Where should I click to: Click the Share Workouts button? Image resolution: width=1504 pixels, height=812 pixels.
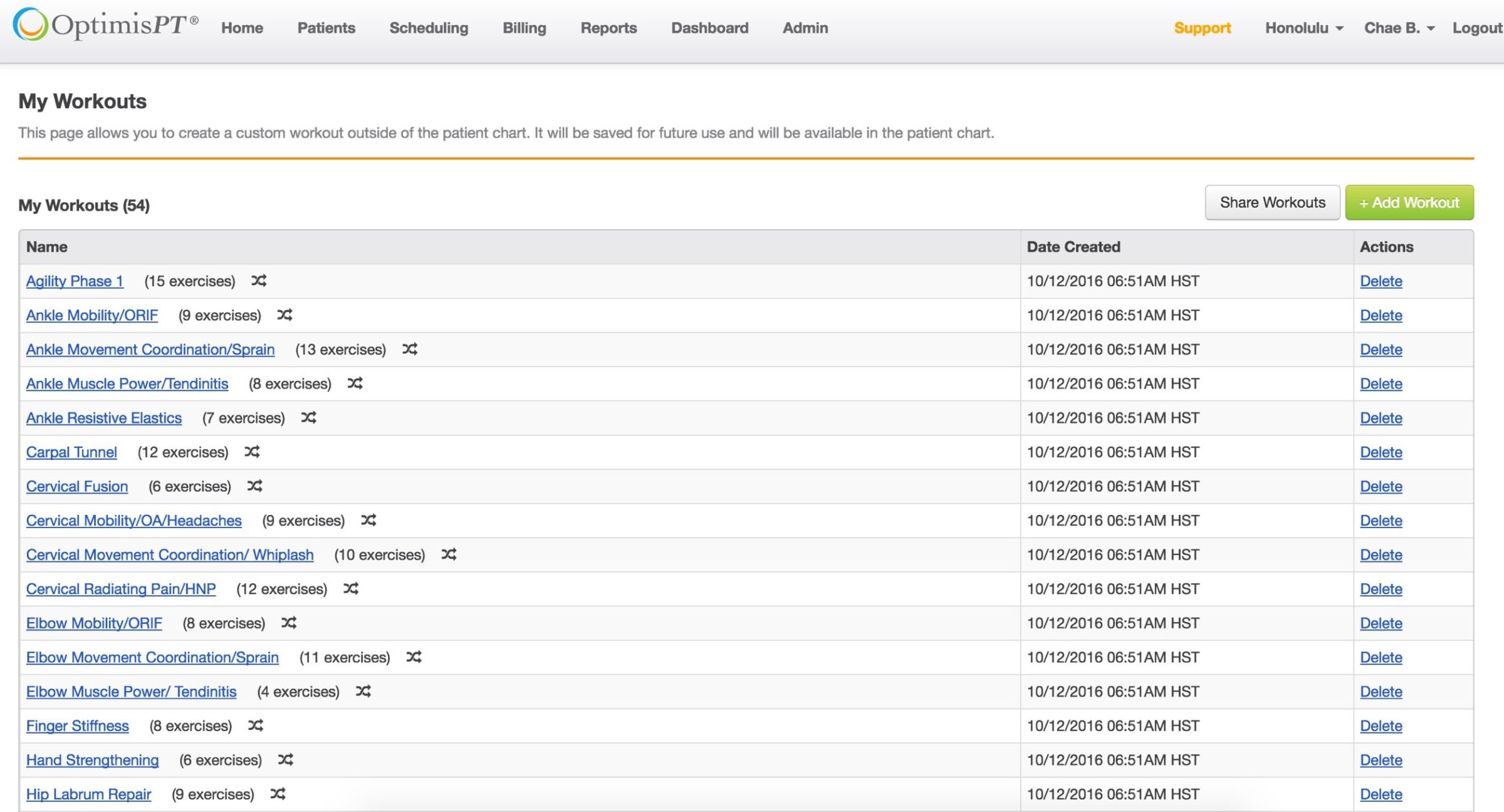coord(1272,202)
